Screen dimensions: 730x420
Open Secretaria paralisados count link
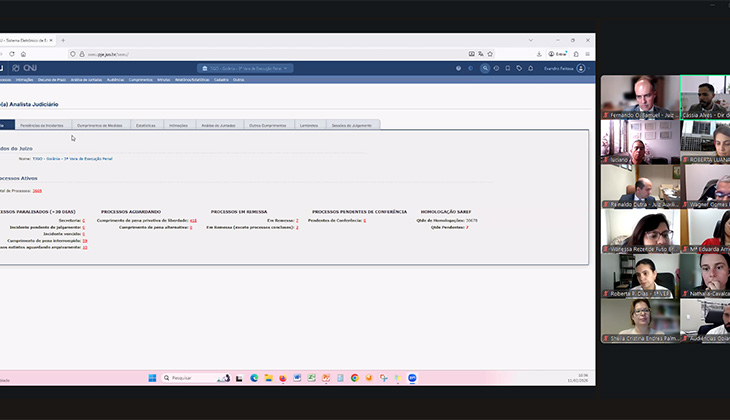(84, 221)
